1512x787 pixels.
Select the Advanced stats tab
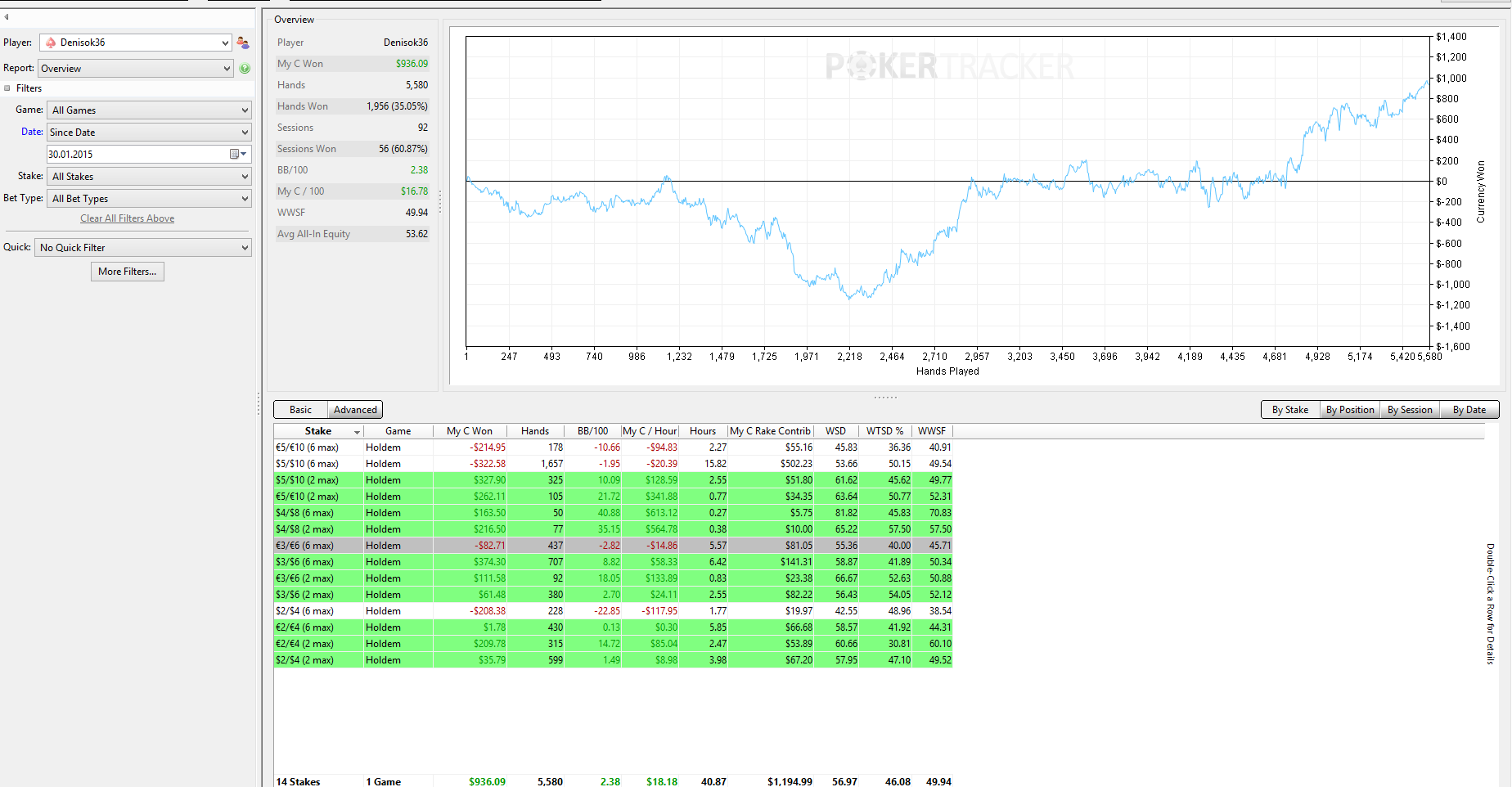[x=355, y=410]
